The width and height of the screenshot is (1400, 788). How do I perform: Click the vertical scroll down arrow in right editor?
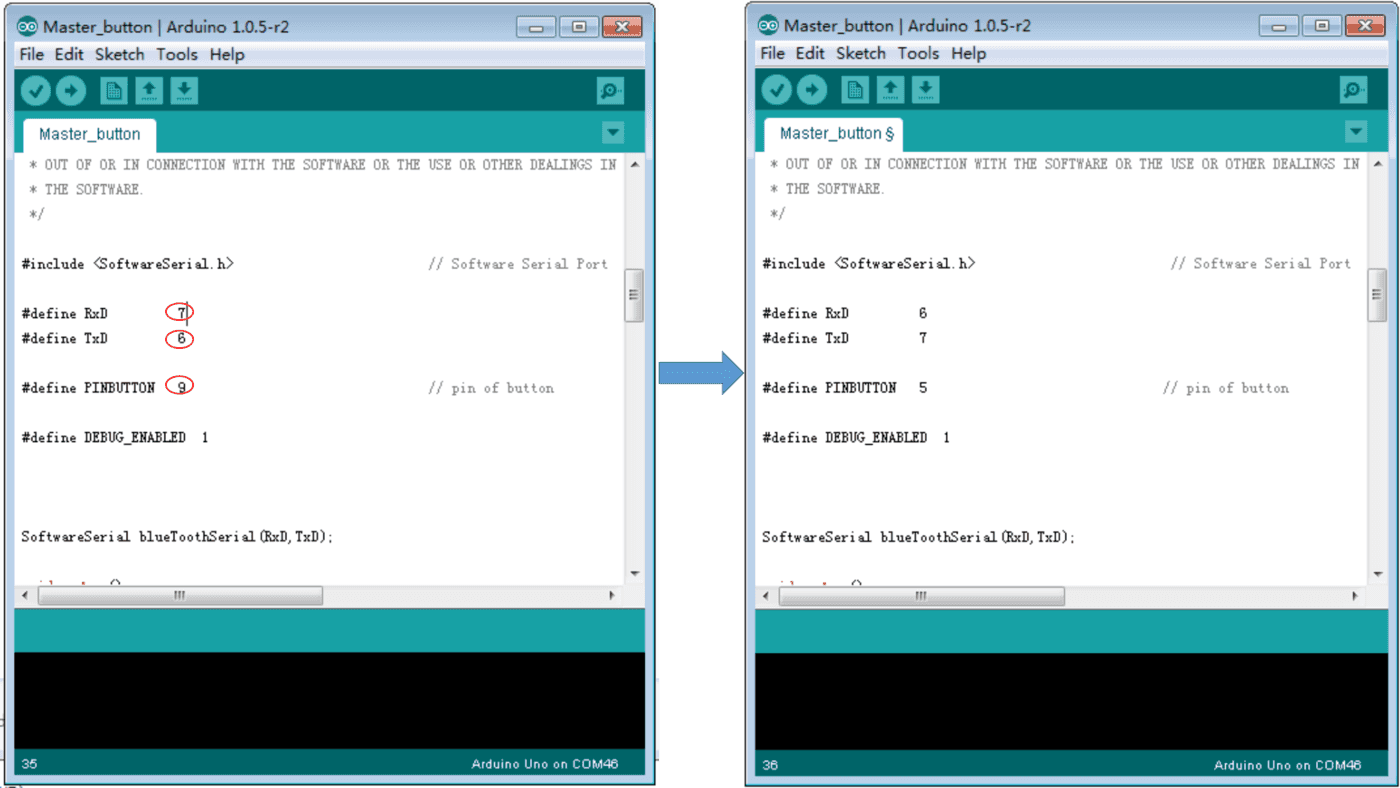[x=1376, y=573]
